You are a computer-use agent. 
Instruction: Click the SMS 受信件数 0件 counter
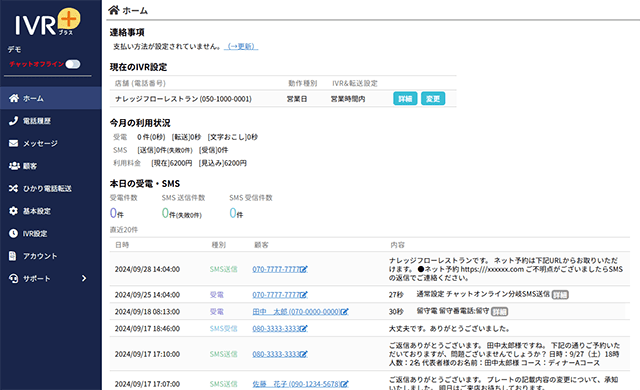coord(236,213)
